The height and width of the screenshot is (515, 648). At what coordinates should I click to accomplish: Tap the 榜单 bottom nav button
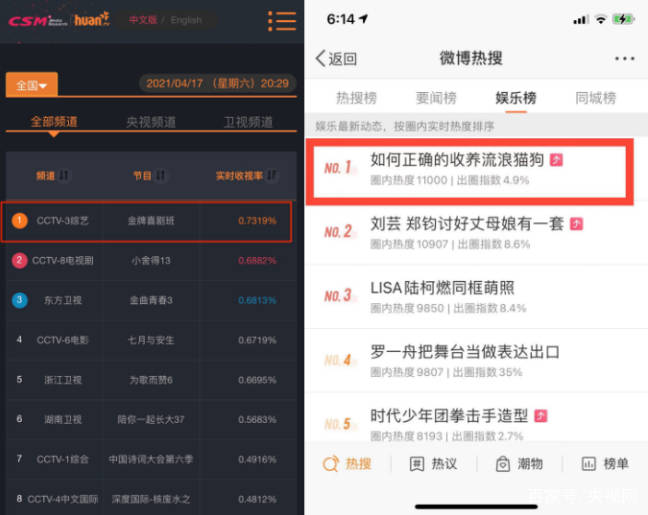(x=605, y=464)
